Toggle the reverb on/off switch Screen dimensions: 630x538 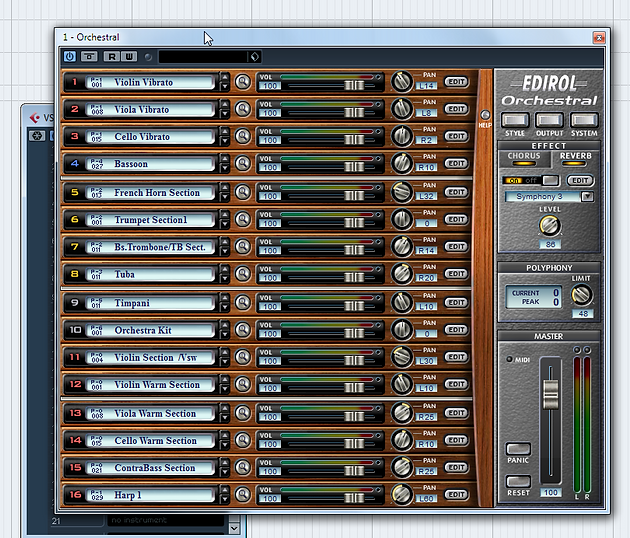pyautogui.click(x=530, y=180)
